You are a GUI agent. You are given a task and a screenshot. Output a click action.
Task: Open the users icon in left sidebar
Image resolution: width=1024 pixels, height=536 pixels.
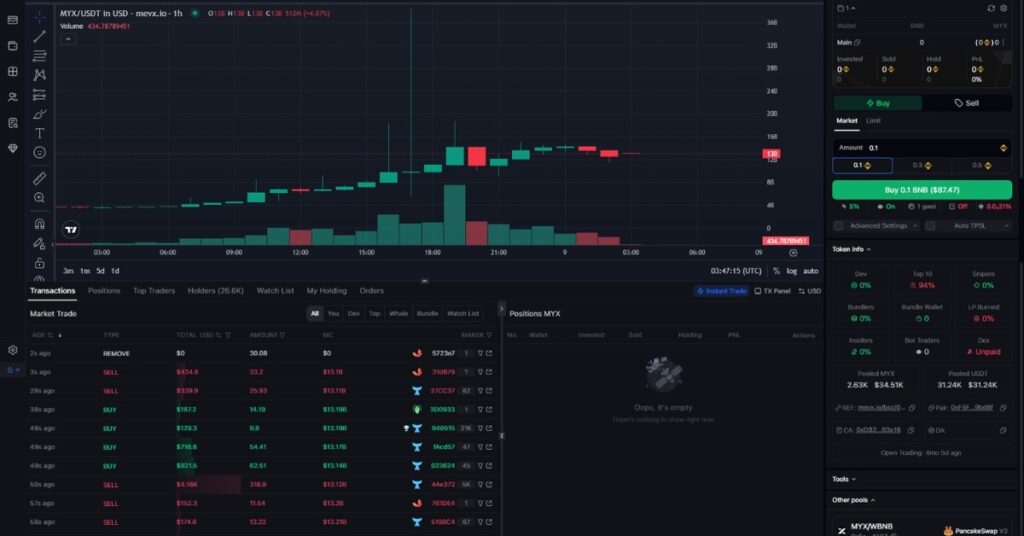pos(12,97)
